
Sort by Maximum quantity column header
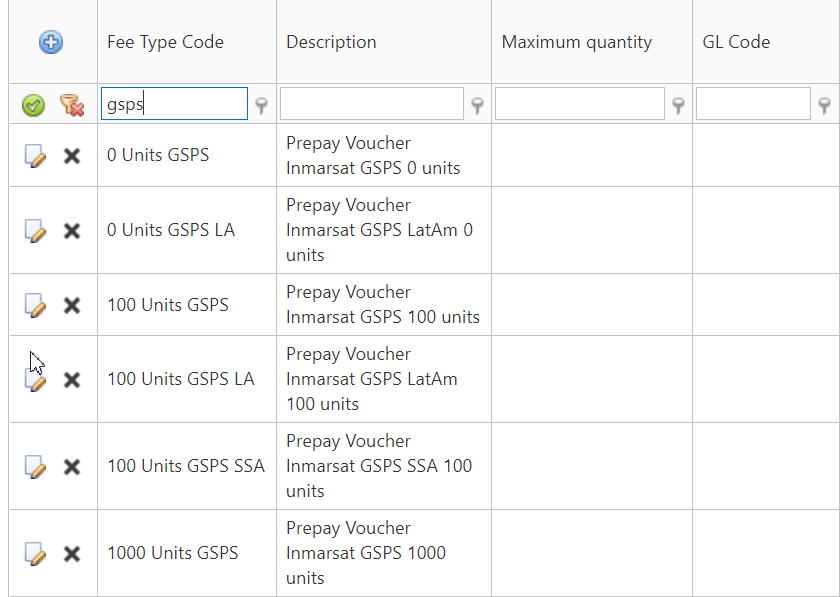click(576, 42)
